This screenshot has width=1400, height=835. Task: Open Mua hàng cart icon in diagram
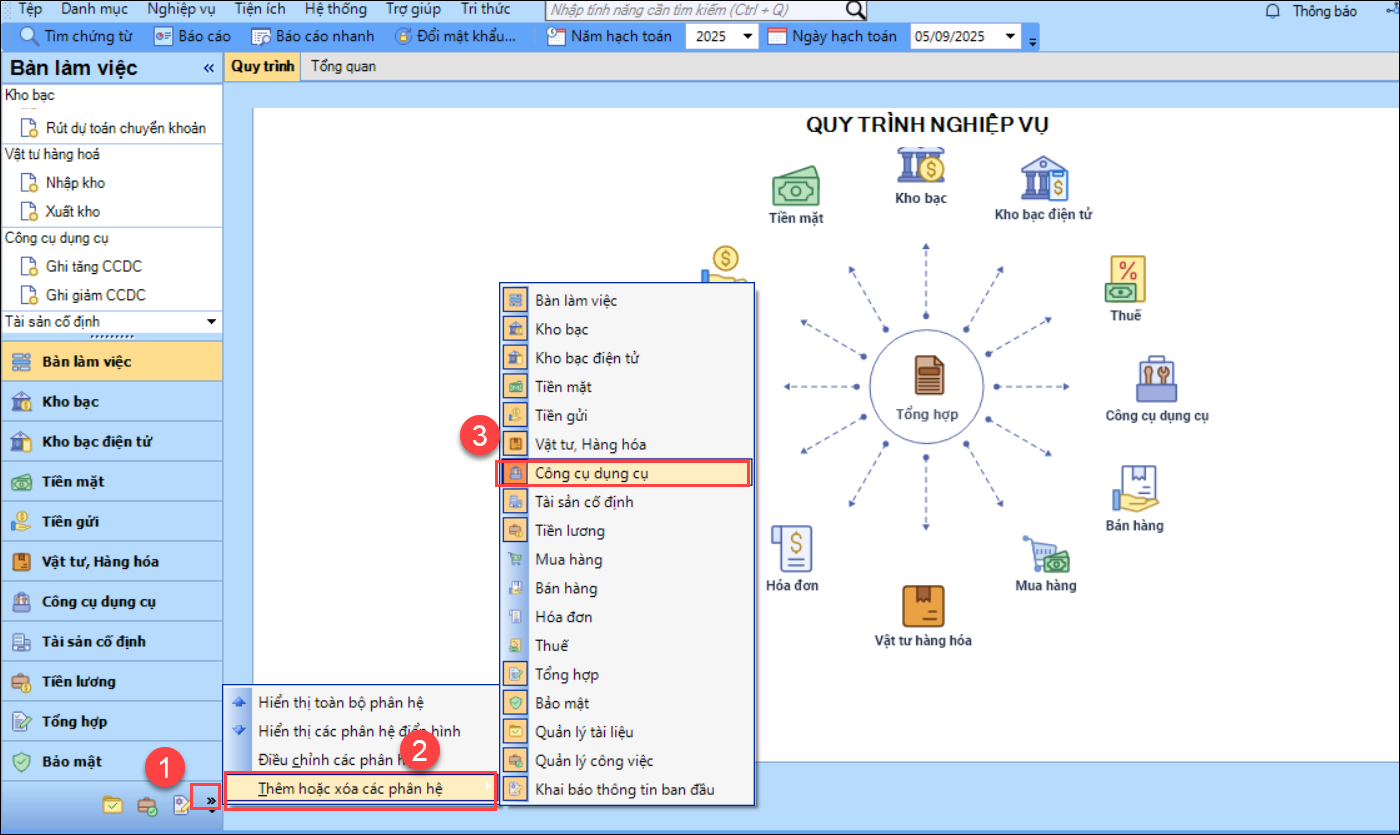[x=1045, y=554]
